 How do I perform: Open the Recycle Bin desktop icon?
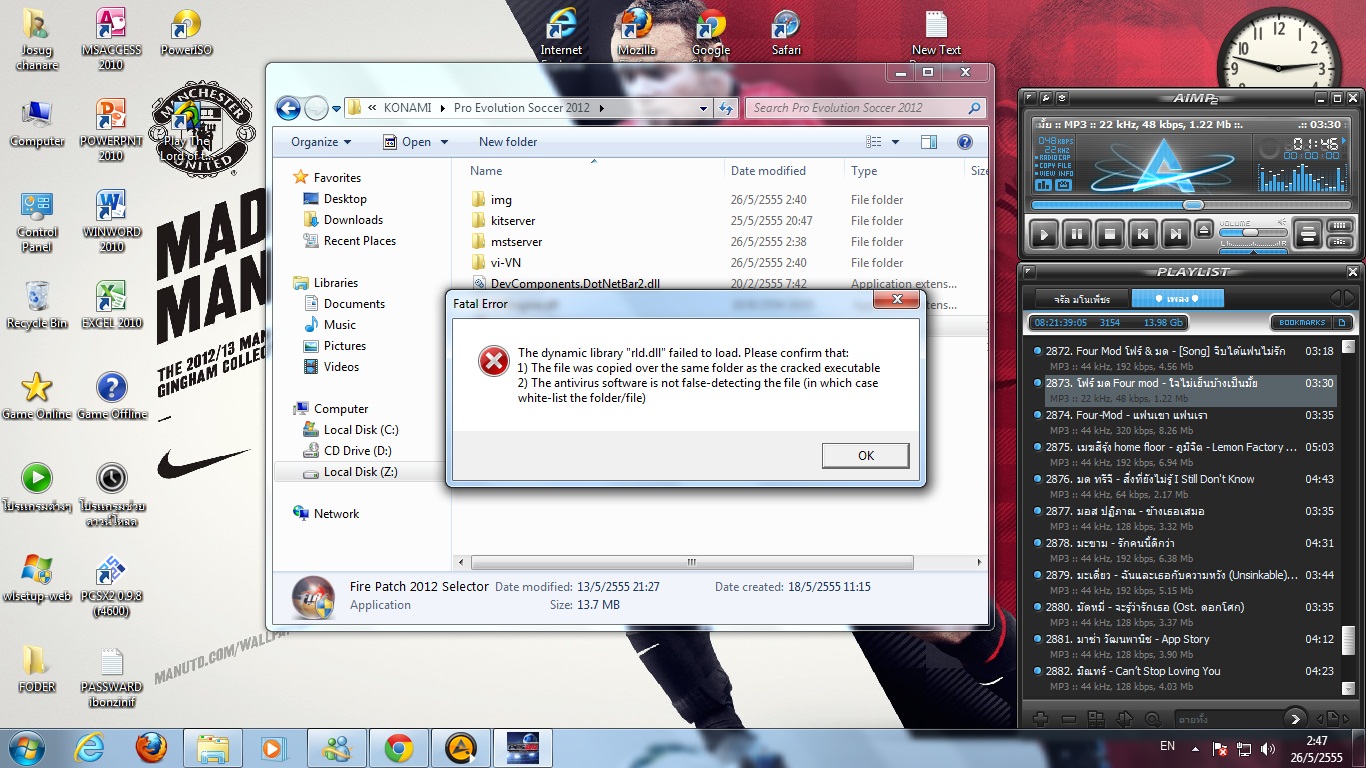[37, 305]
